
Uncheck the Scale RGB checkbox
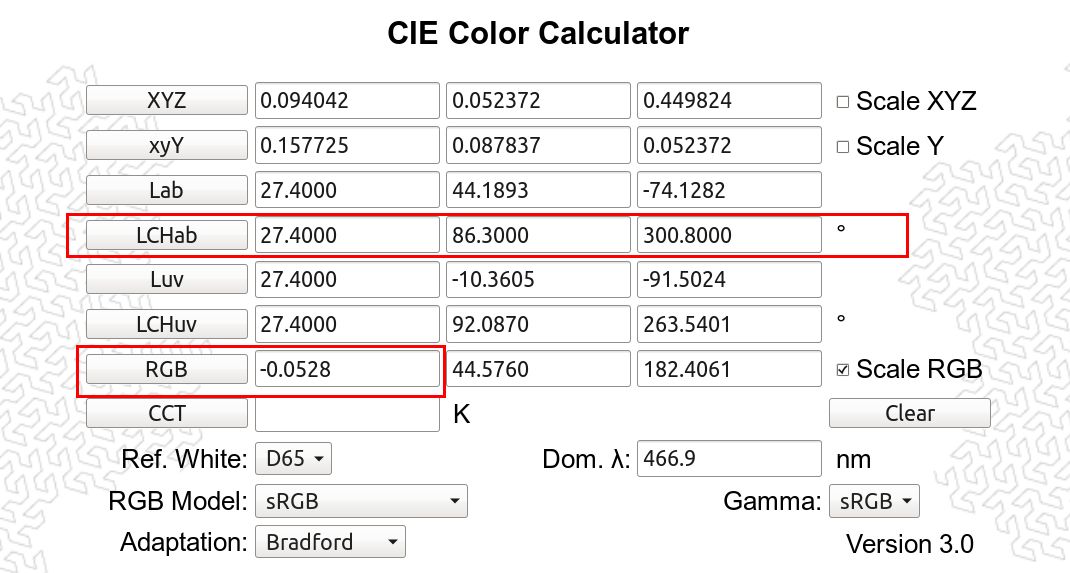(843, 370)
